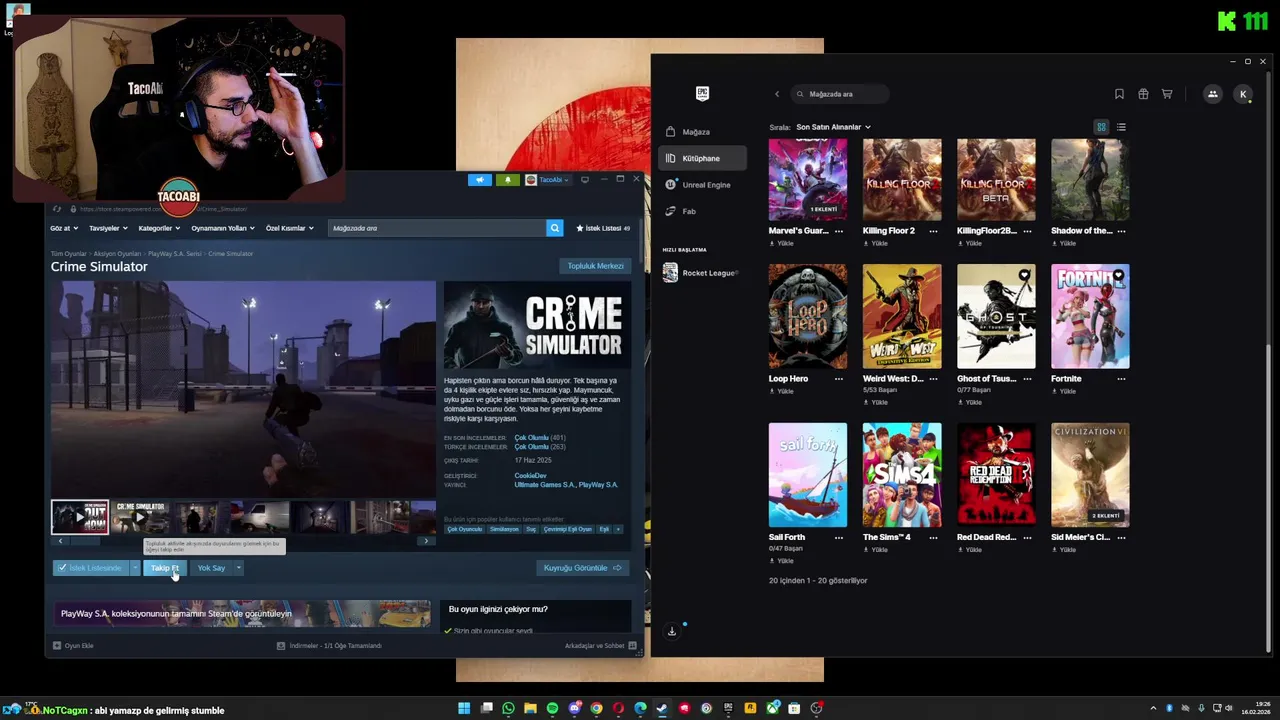The image size is (1280, 720).
Task: Open options menu for Sail Forth
Action: (x=839, y=537)
